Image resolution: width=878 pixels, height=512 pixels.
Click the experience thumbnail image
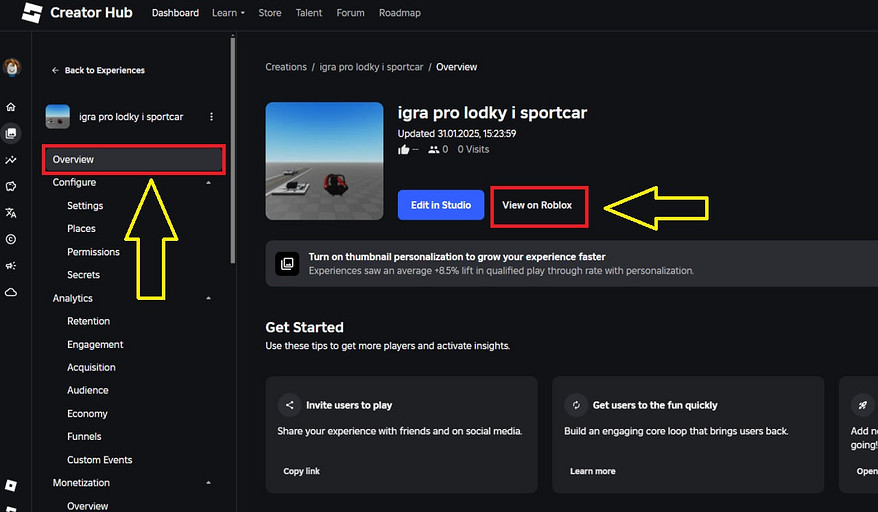pyautogui.click(x=324, y=161)
